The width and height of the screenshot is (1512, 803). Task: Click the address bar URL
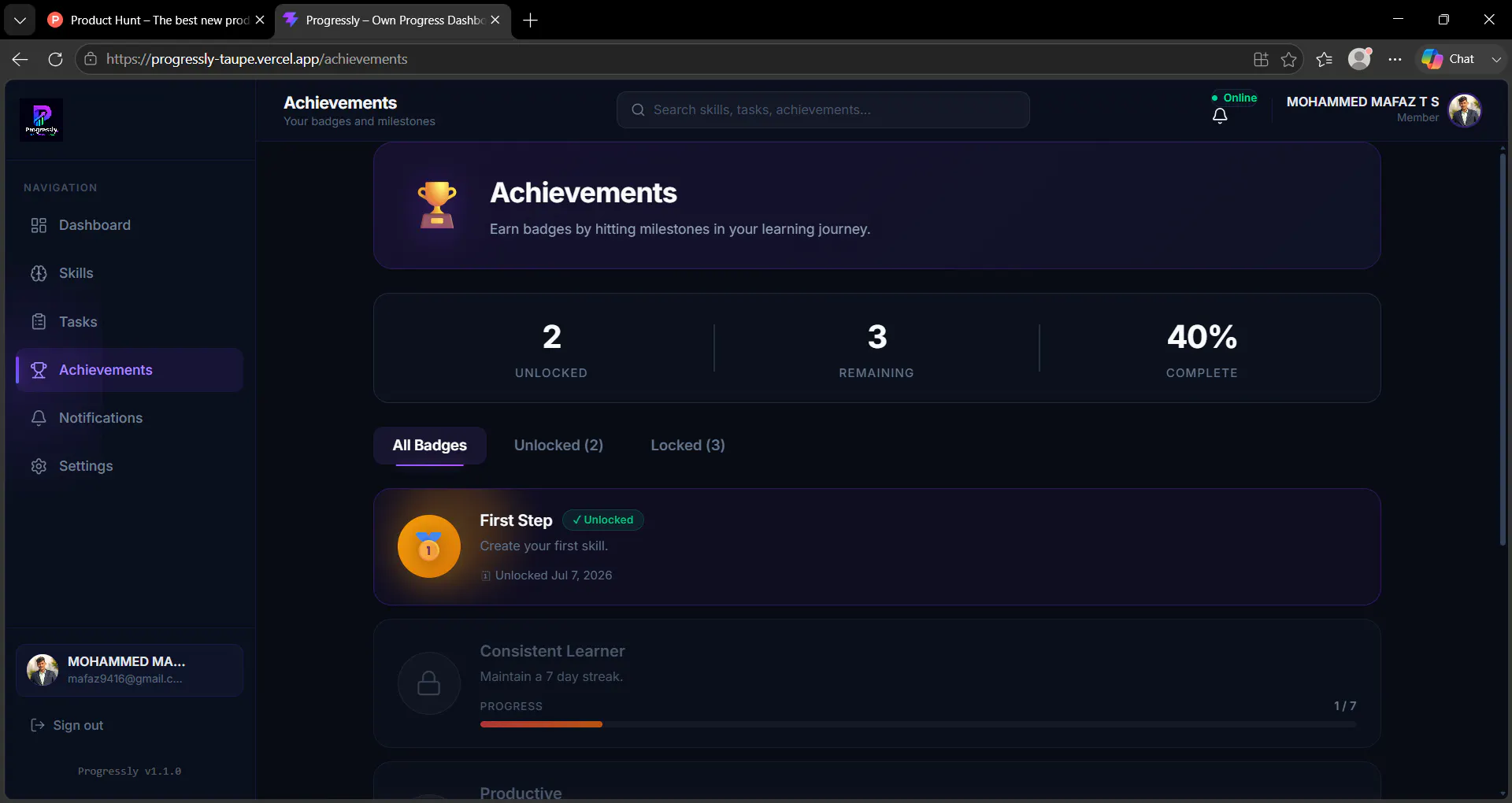point(257,59)
